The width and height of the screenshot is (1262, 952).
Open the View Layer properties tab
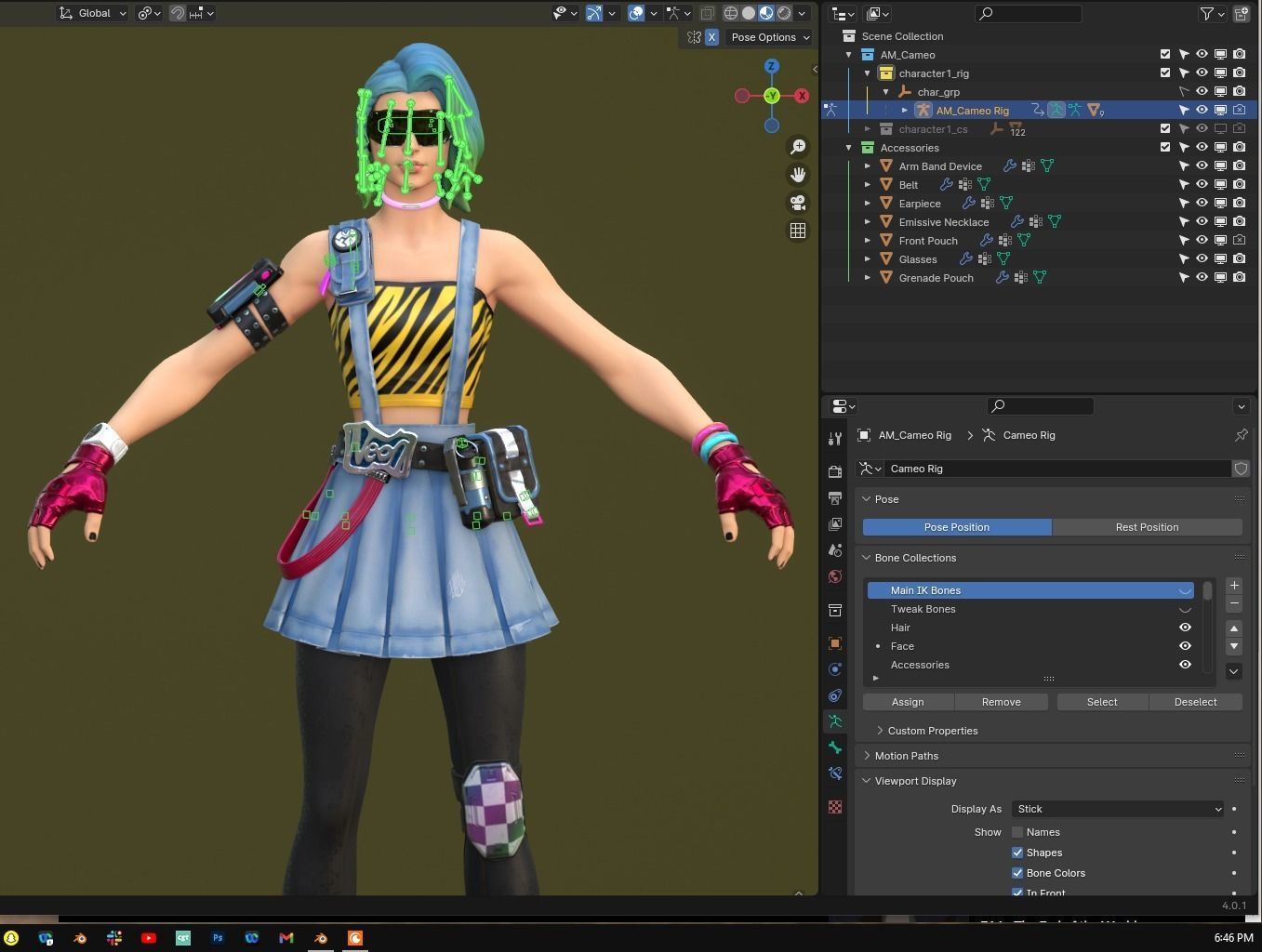click(835, 523)
